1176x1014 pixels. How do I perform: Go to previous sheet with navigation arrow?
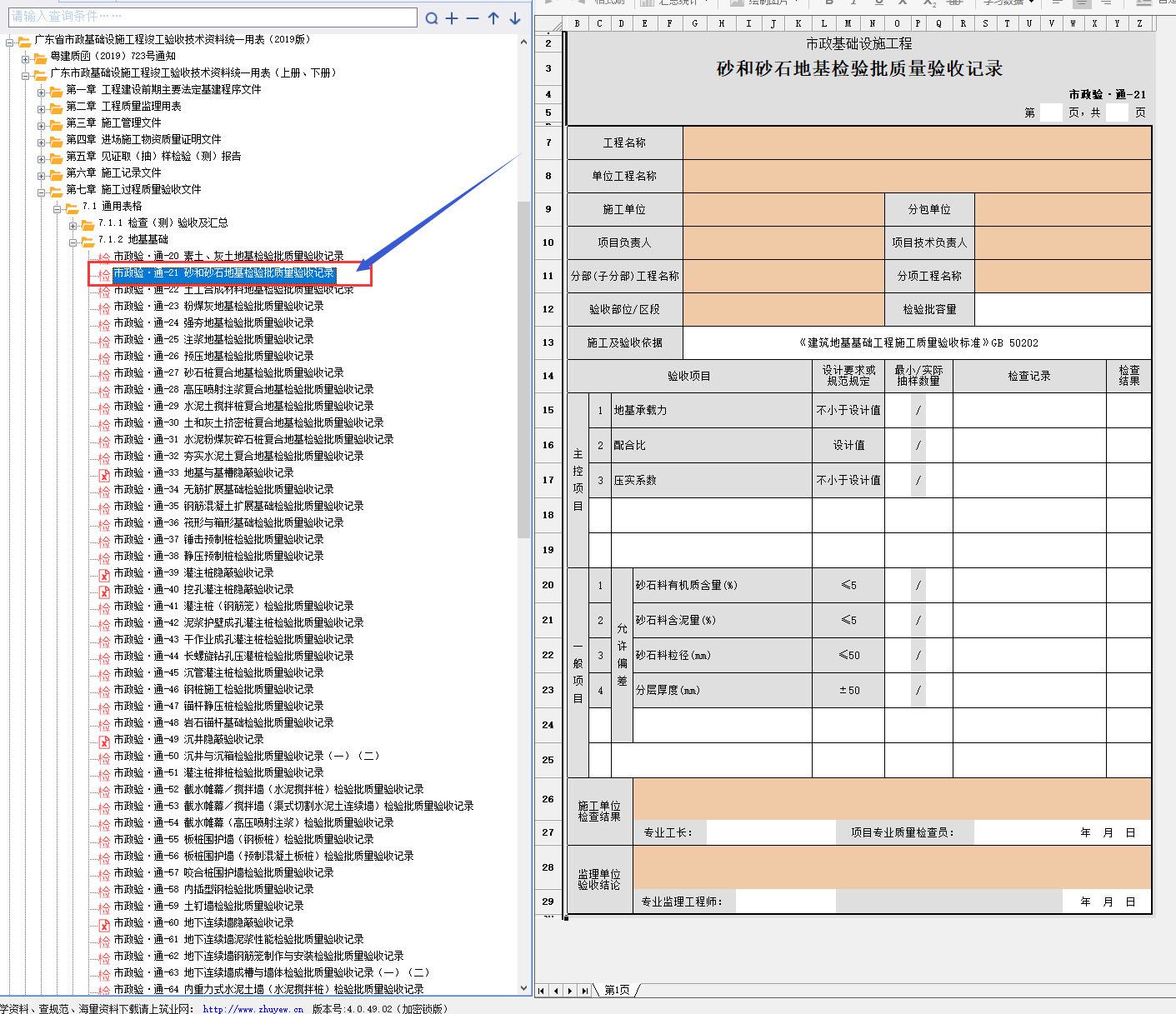pos(556,991)
